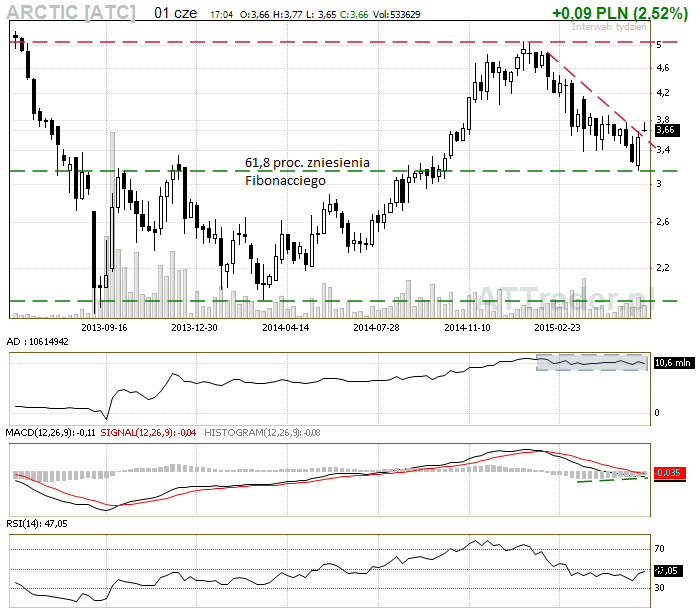700x613 pixels.
Task: Click the 2015-02-23 date axis label
Action: click(x=557, y=328)
